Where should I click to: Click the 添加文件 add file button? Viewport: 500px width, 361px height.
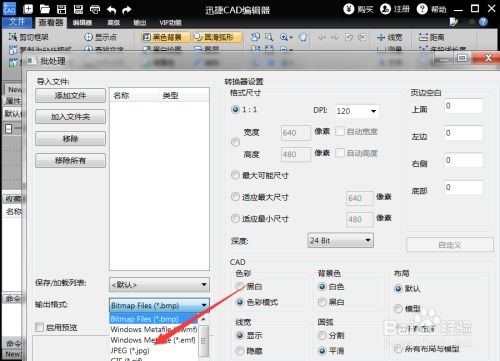pyautogui.click(x=70, y=96)
